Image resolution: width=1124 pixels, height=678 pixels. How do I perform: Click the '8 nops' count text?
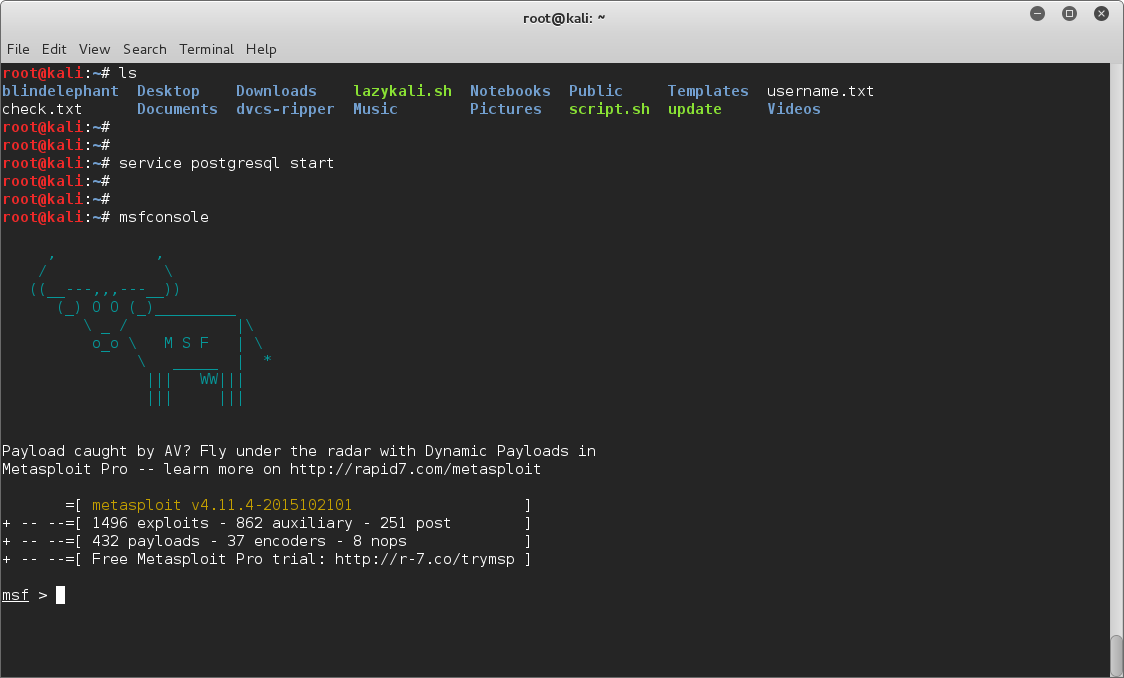[x=380, y=541]
